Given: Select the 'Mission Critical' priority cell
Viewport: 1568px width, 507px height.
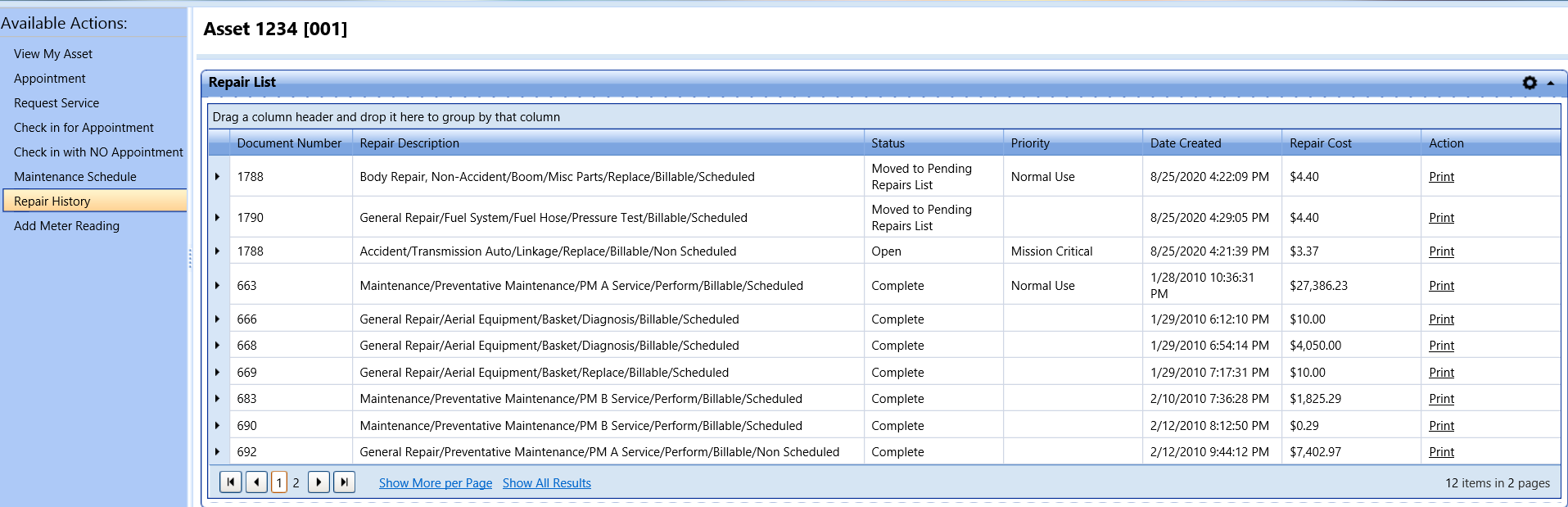Looking at the screenshot, I should [x=1073, y=251].
